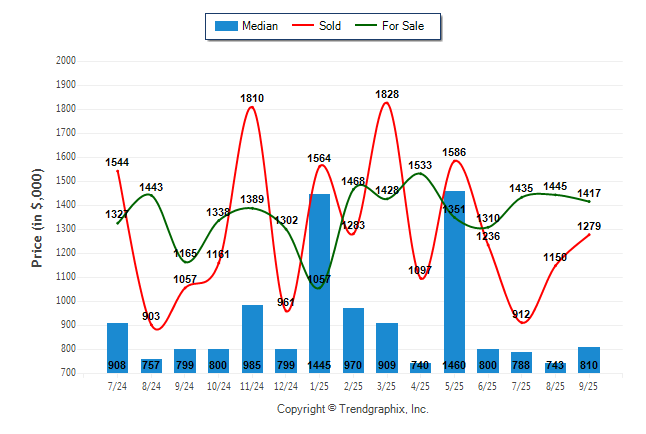Select the Sold point labeled 912
This screenshot has width=646, height=434.
[x=521, y=322]
